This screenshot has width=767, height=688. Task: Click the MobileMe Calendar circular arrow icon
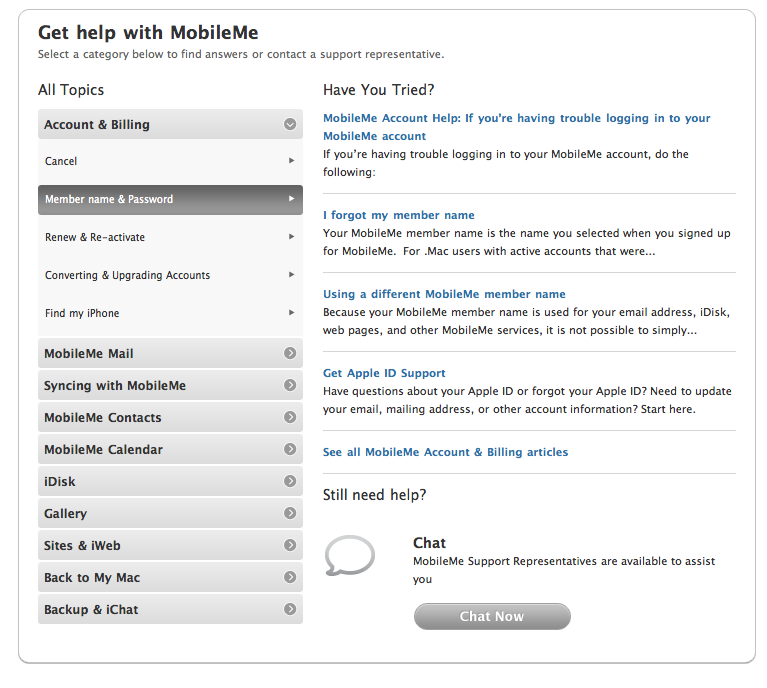[x=290, y=449]
